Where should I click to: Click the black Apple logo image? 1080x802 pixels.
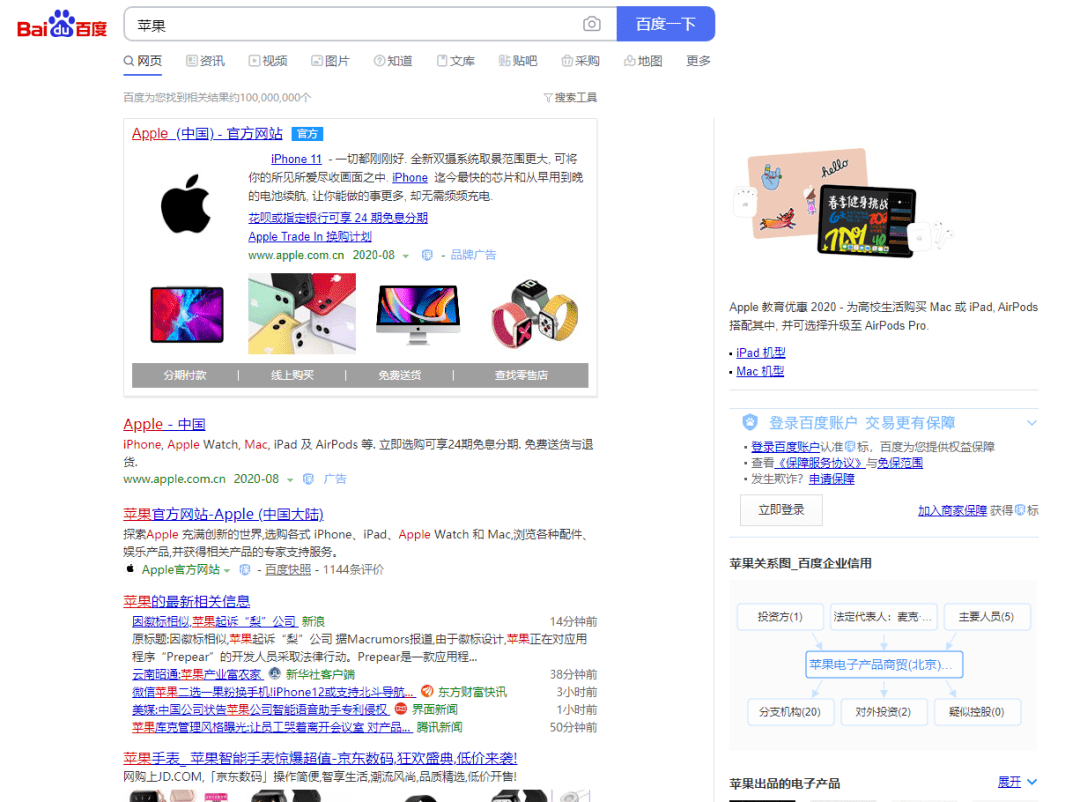[x=186, y=204]
